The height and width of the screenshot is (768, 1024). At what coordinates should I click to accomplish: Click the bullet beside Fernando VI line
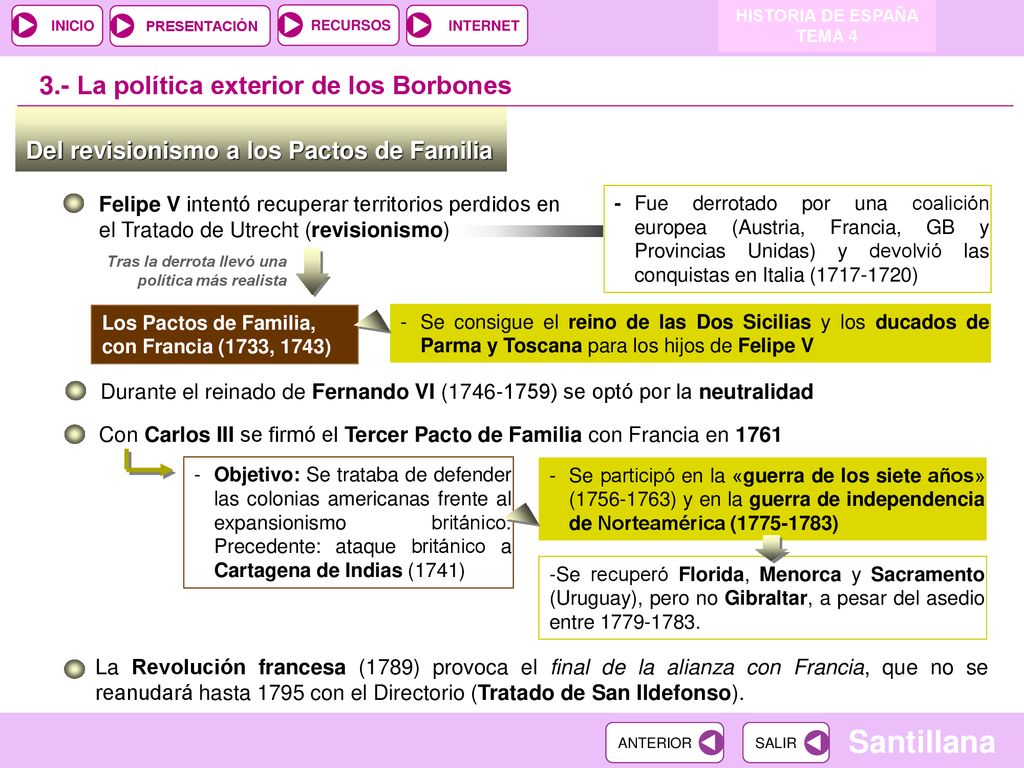[76, 391]
